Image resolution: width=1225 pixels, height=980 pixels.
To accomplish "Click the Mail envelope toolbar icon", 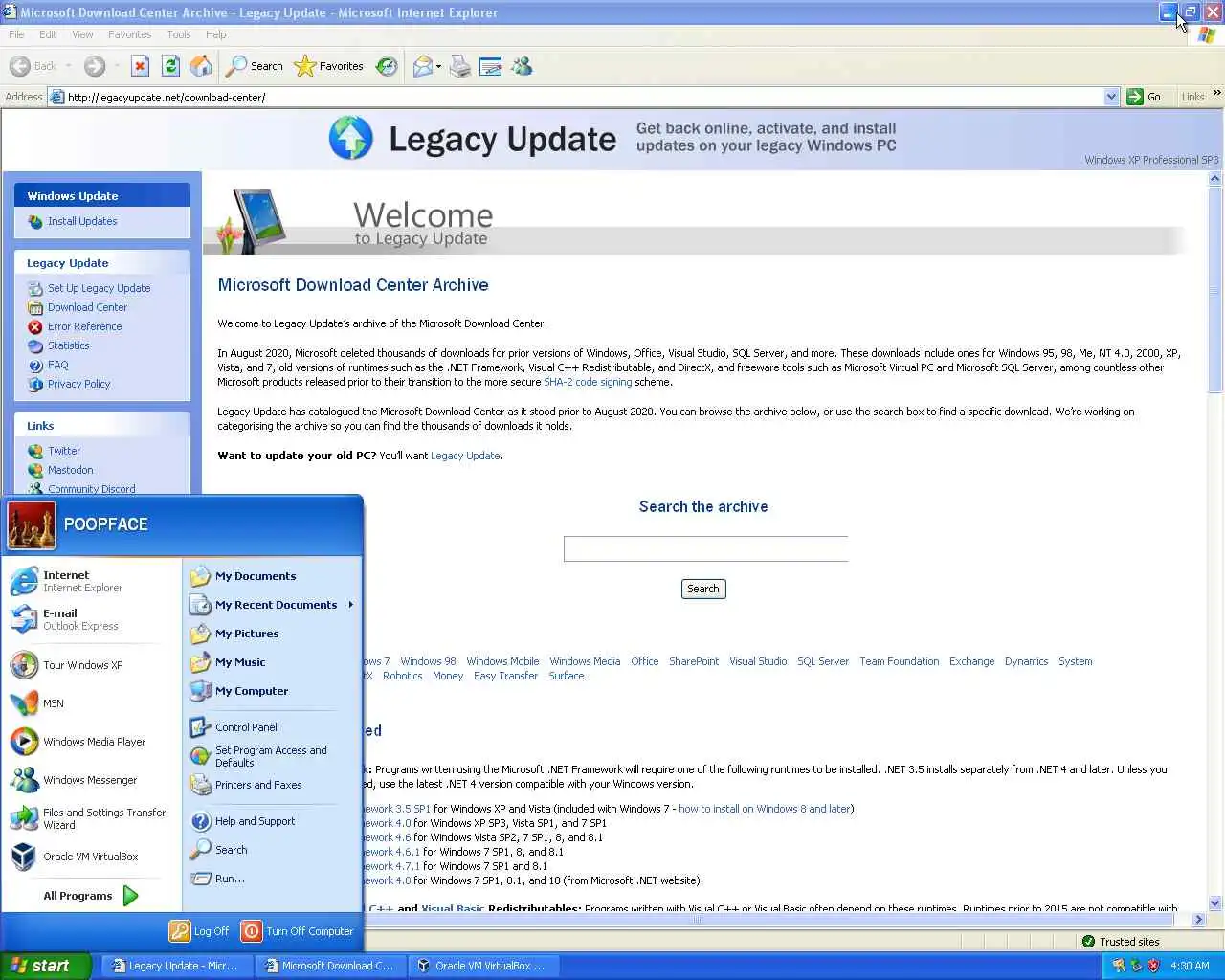I will [x=422, y=66].
